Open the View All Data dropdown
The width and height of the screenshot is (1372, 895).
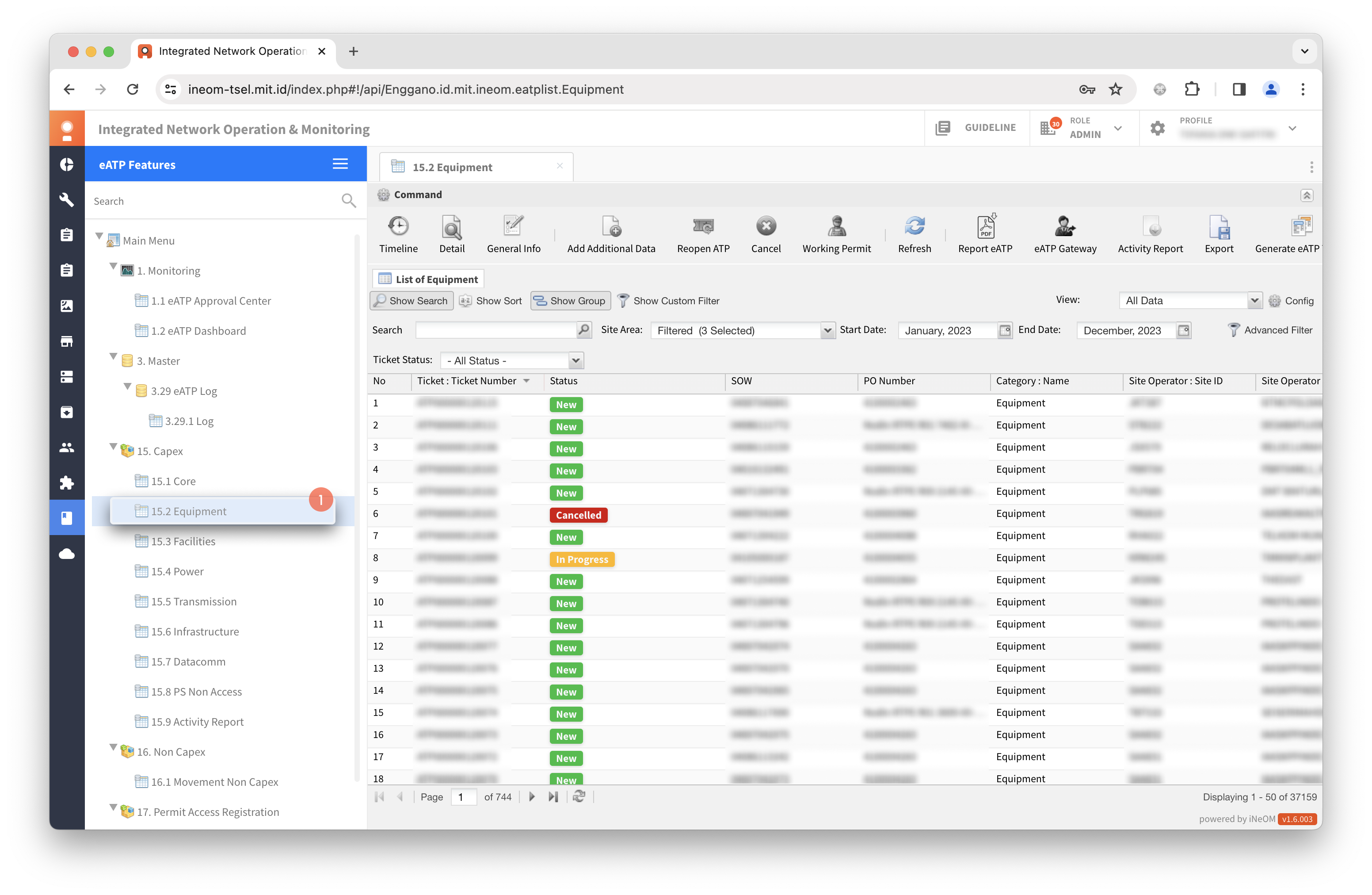click(1254, 300)
